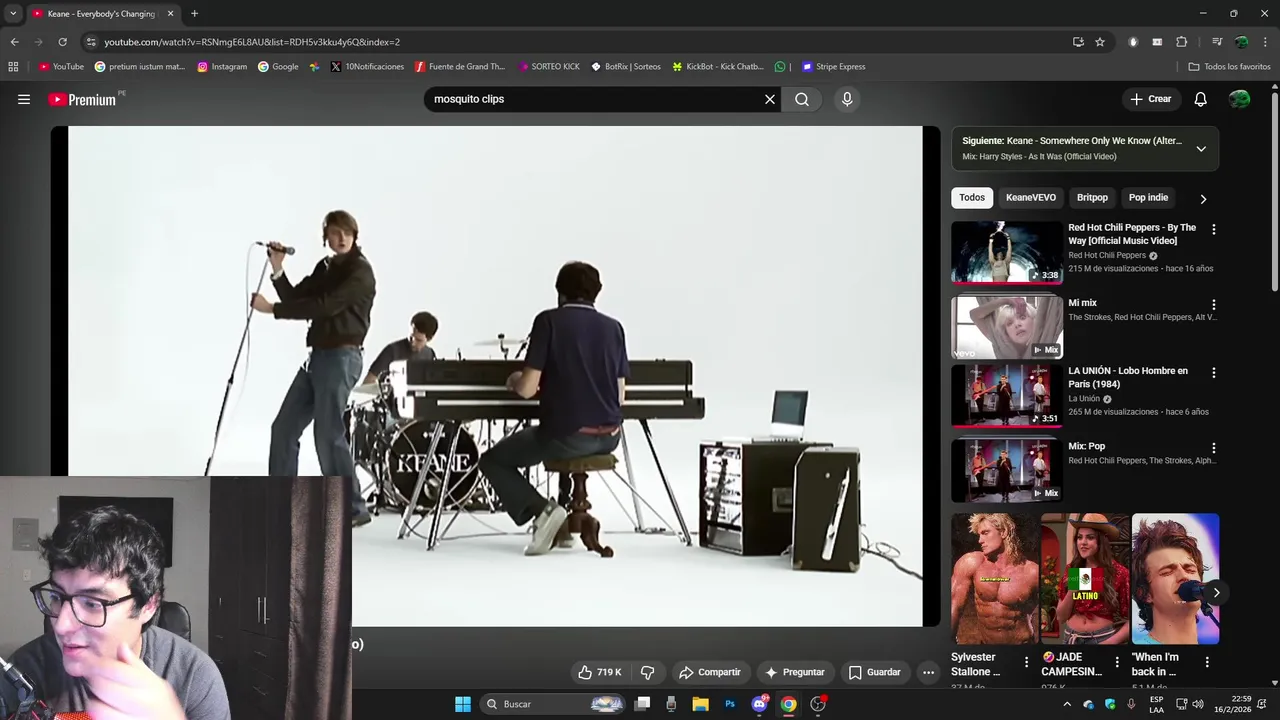Open the Google bookmark

pos(278,67)
